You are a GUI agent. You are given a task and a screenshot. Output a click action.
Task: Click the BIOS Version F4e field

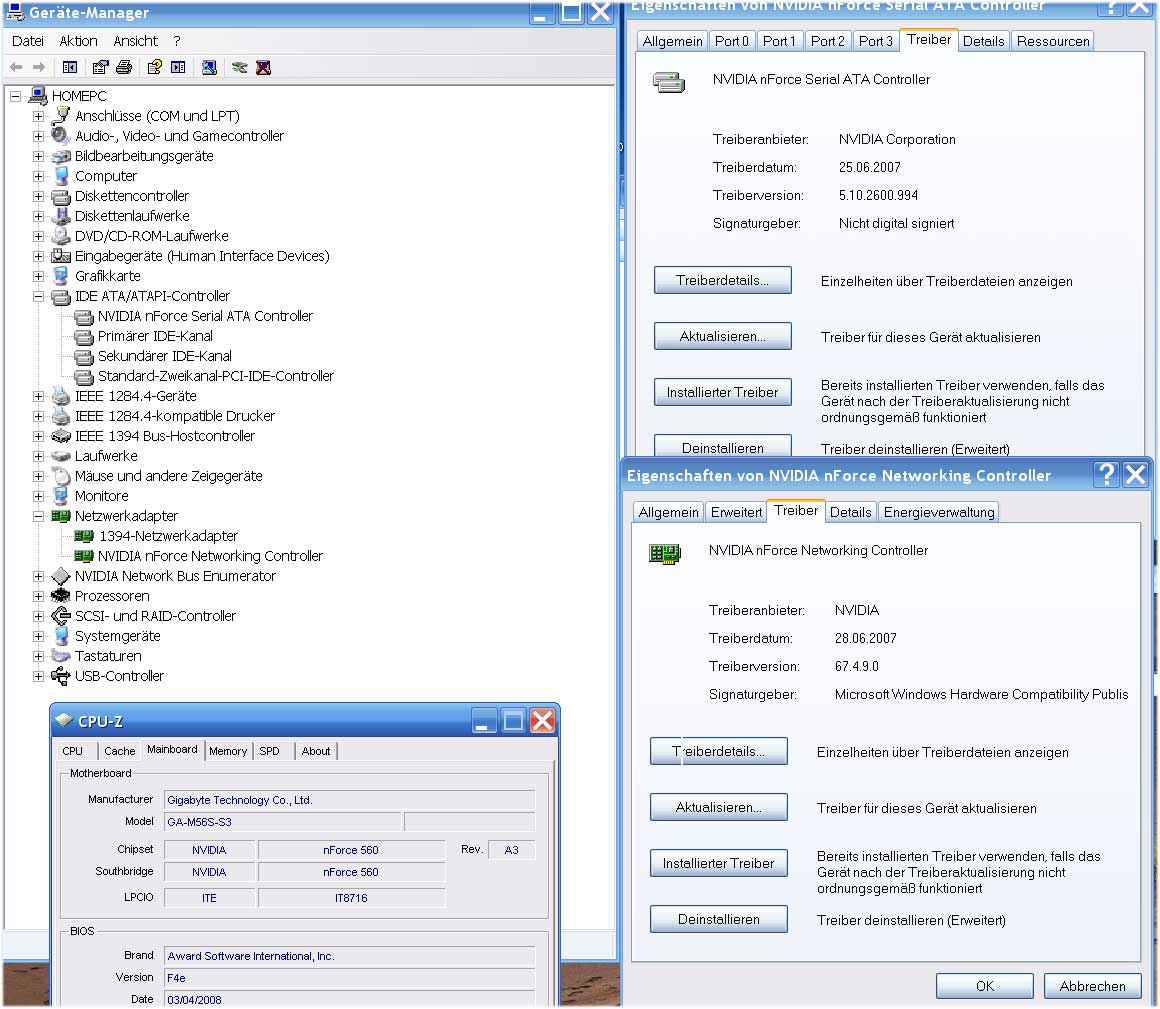(x=349, y=978)
